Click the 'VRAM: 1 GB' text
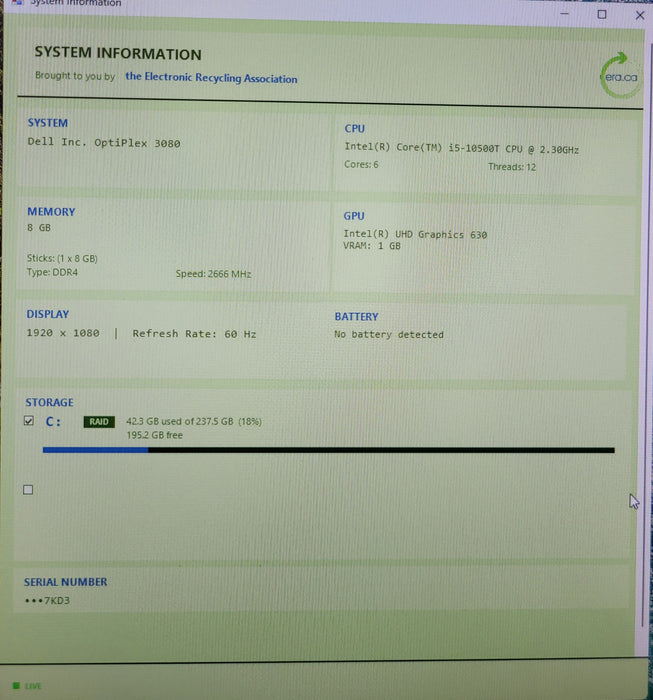The width and height of the screenshot is (653, 700). coord(372,246)
